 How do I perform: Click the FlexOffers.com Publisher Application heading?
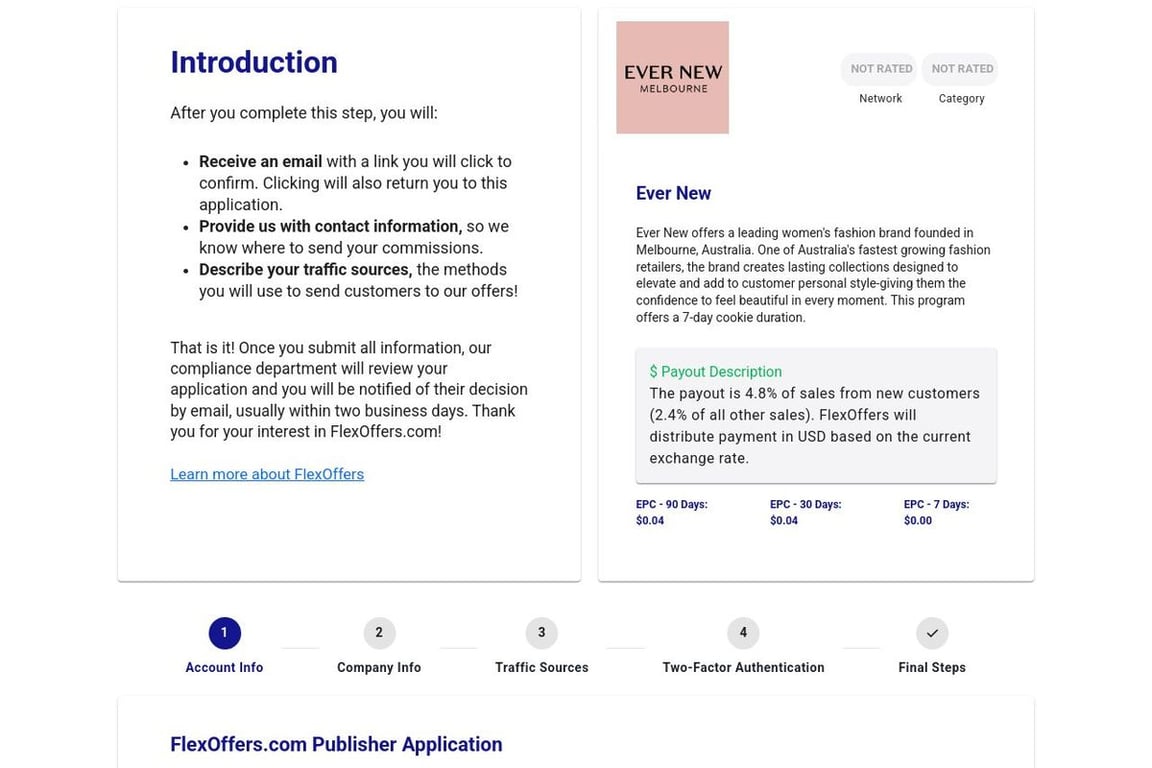[336, 744]
